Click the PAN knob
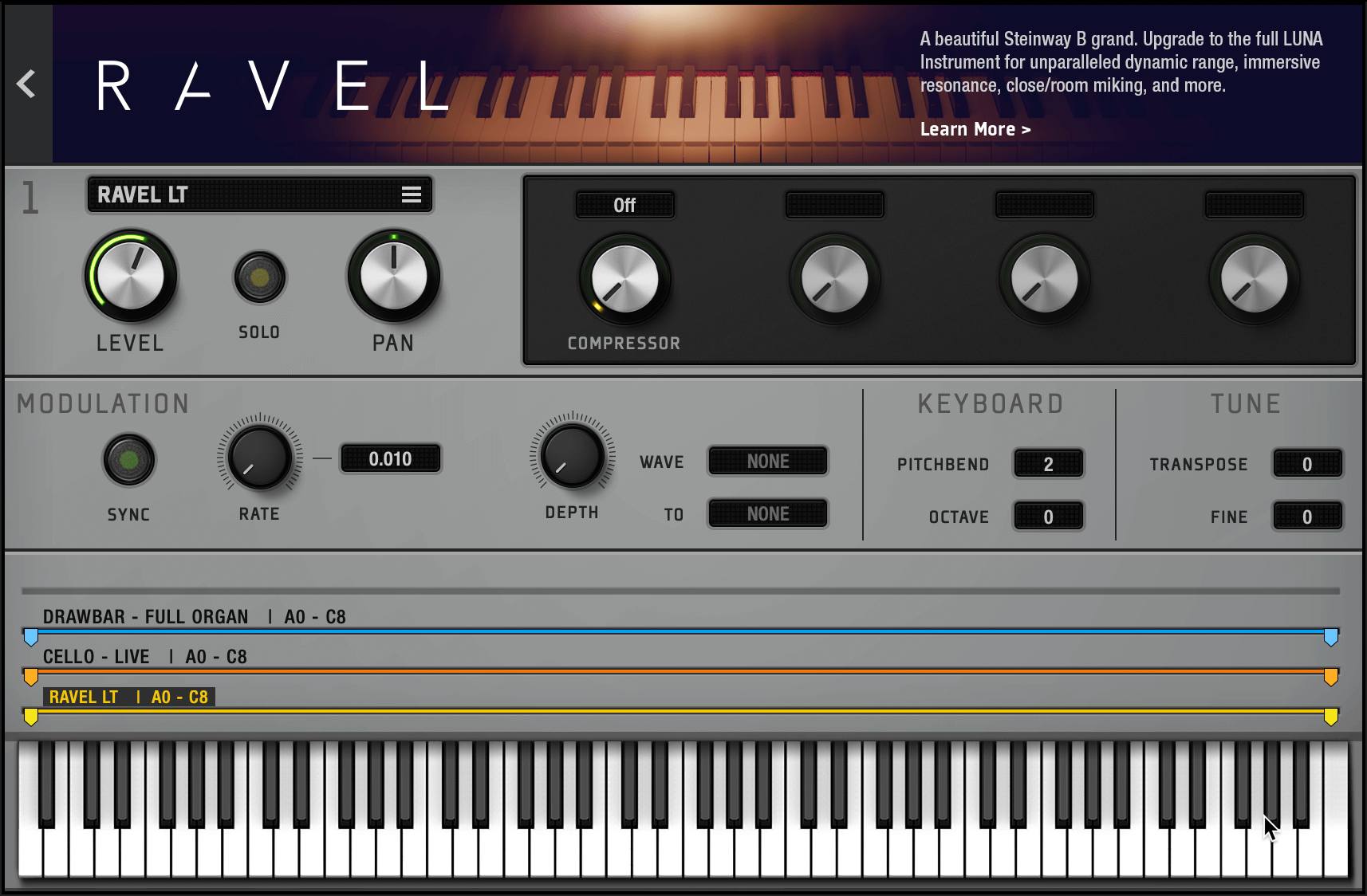Viewport: 1367px width, 896px height. point(393,276)
